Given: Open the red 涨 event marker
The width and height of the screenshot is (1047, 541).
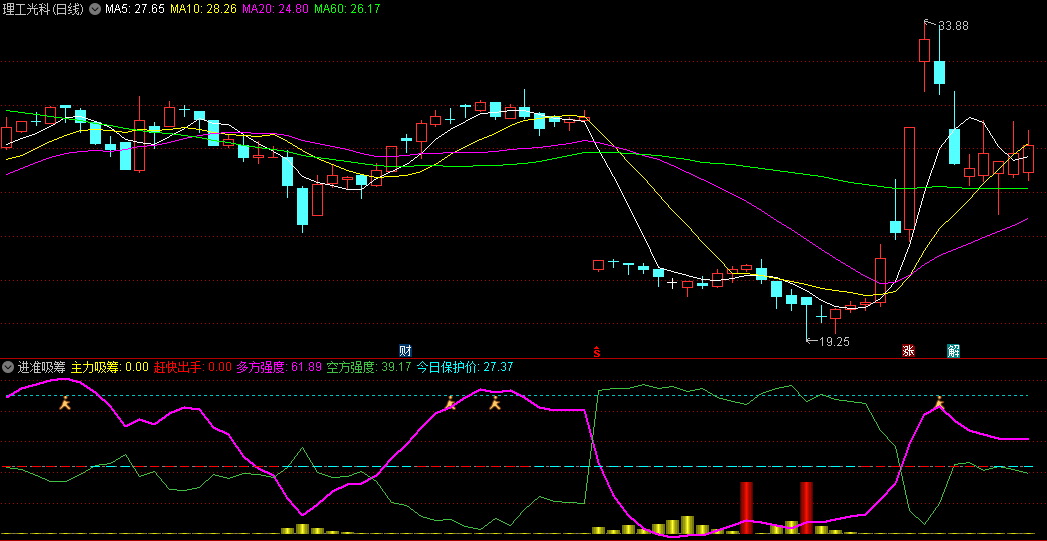Looking at the screenshot, I should [x=908, y=351].
